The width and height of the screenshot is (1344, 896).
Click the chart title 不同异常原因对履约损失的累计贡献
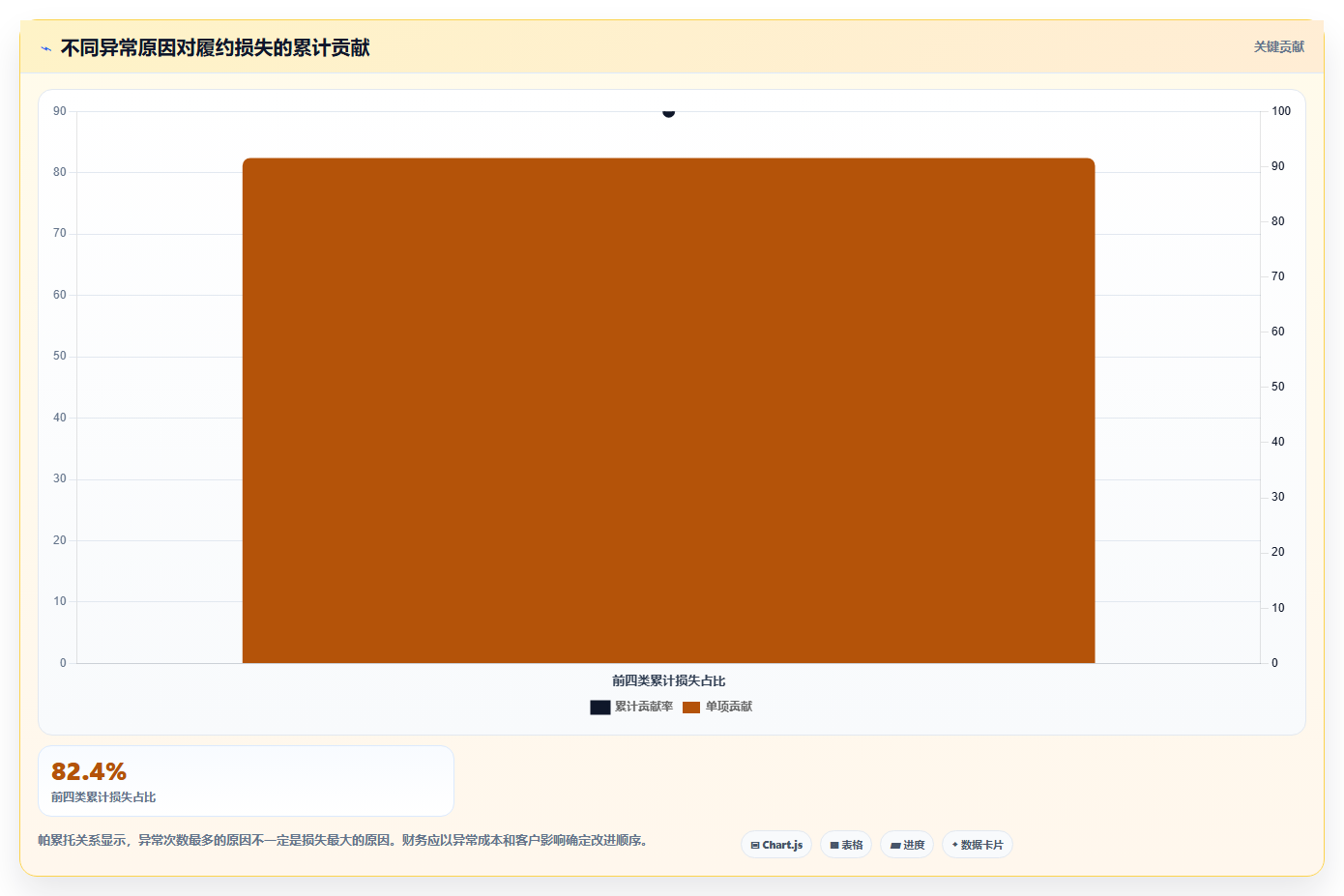[x=215, y=48]
